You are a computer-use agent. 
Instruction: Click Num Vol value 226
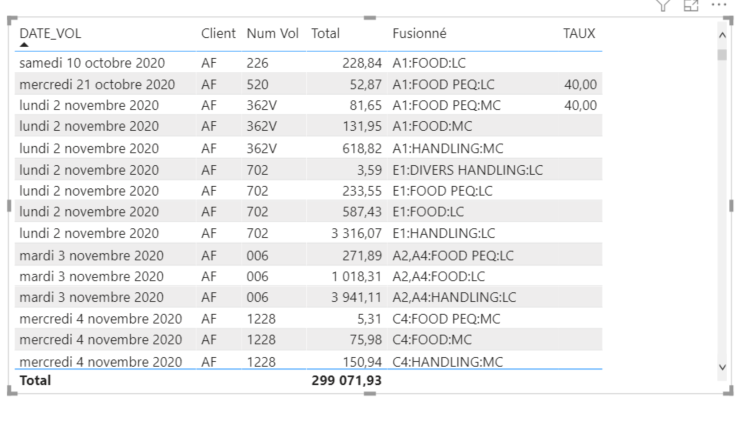point(258,63)
